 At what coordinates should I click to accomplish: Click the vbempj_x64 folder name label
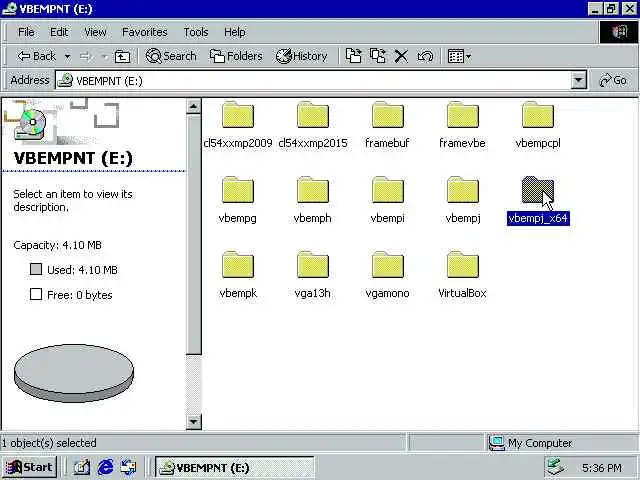coord(538,218)
